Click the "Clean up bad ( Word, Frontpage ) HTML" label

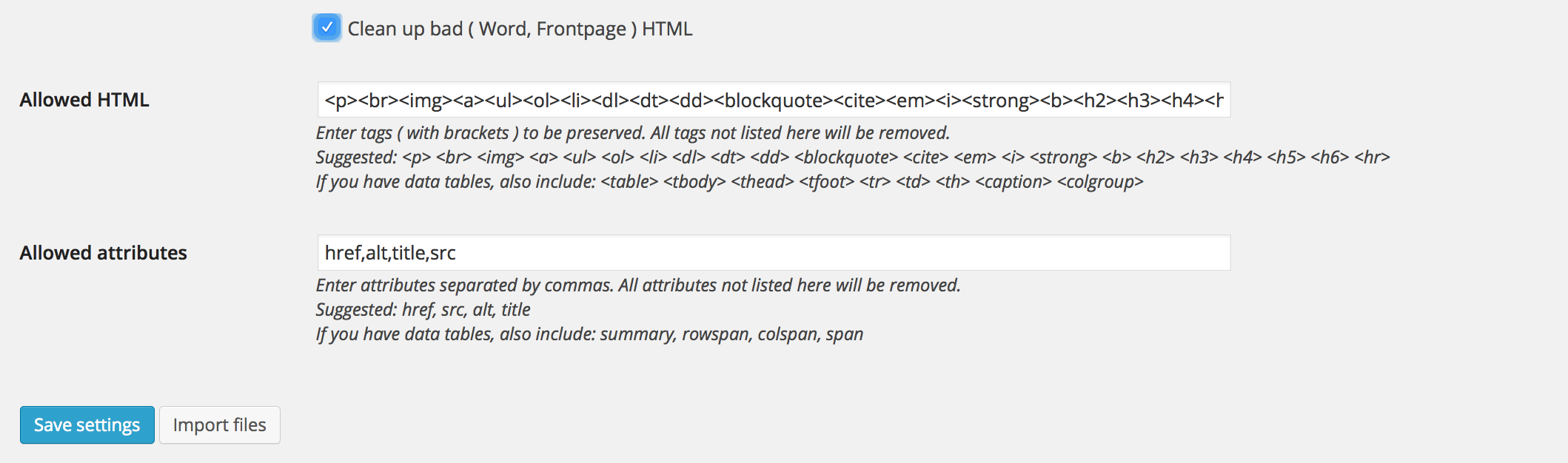(520, 29)
